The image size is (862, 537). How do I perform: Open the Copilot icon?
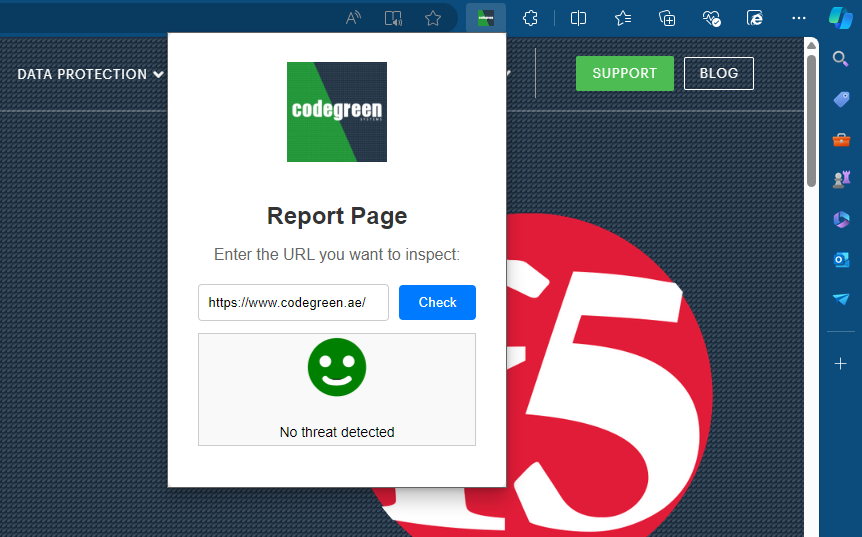coord(841,18)
